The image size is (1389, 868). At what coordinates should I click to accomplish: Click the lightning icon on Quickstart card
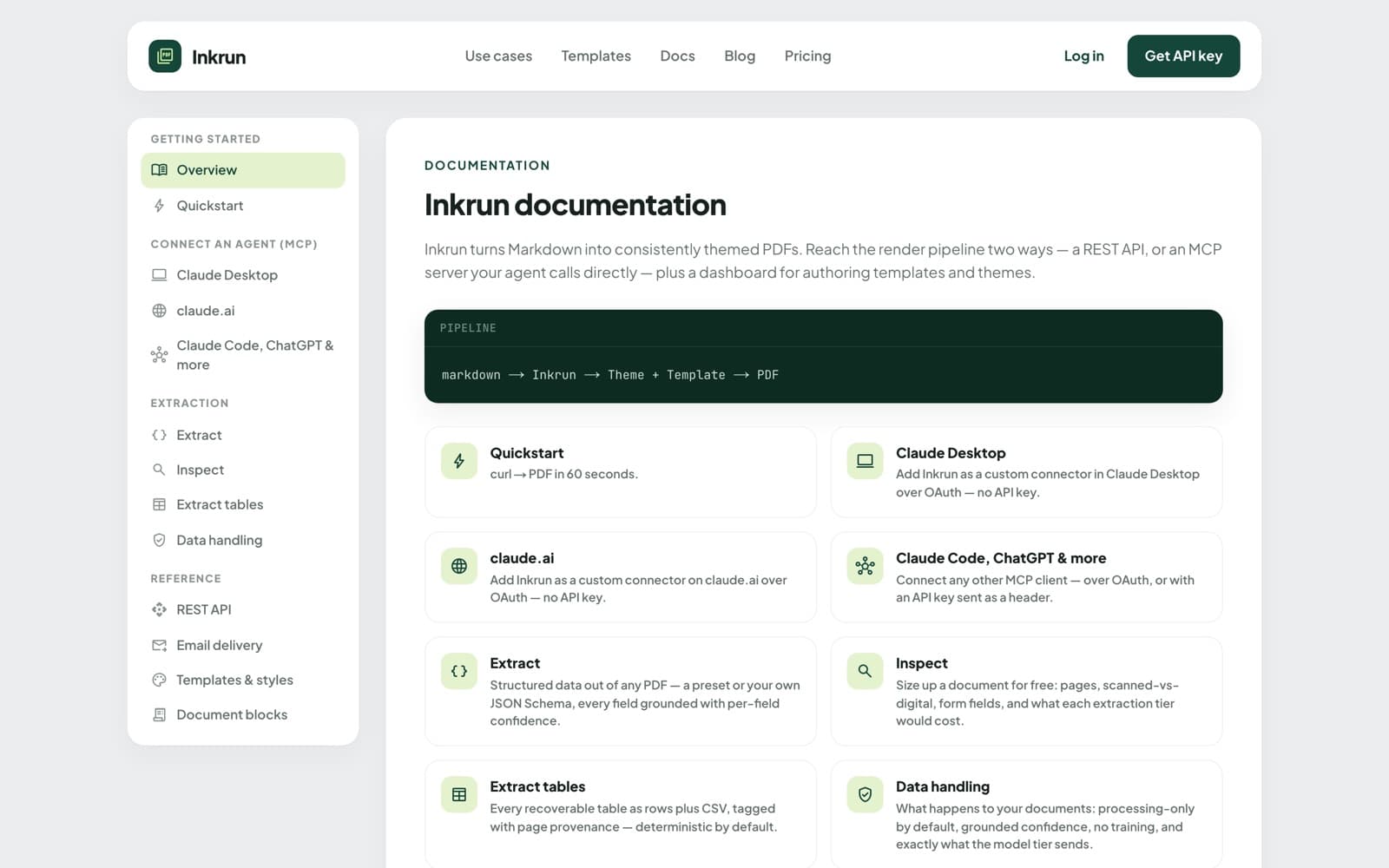tap(459, 461)
